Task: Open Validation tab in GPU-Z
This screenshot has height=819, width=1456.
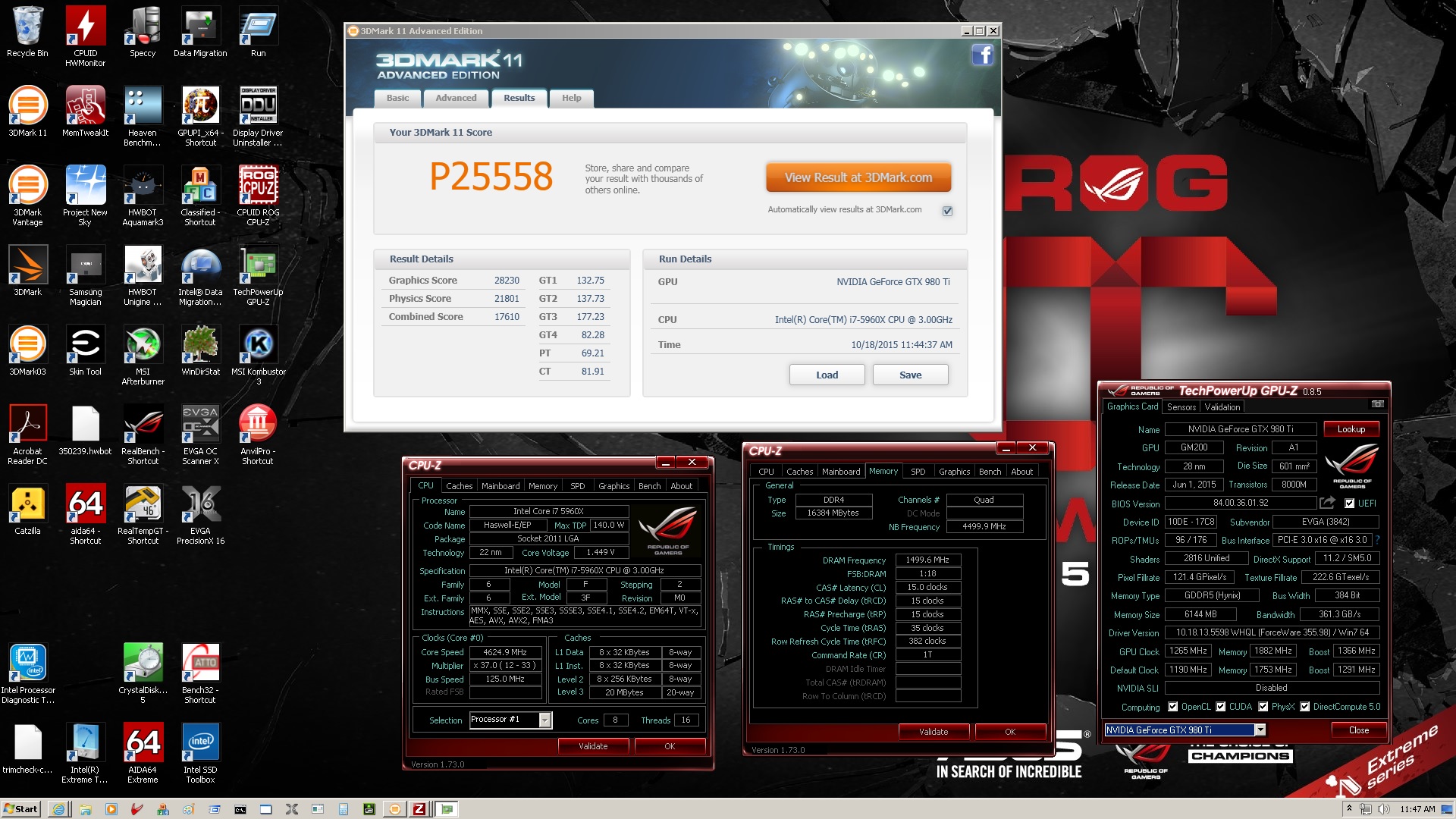Action: click(x=1222, y=407)
